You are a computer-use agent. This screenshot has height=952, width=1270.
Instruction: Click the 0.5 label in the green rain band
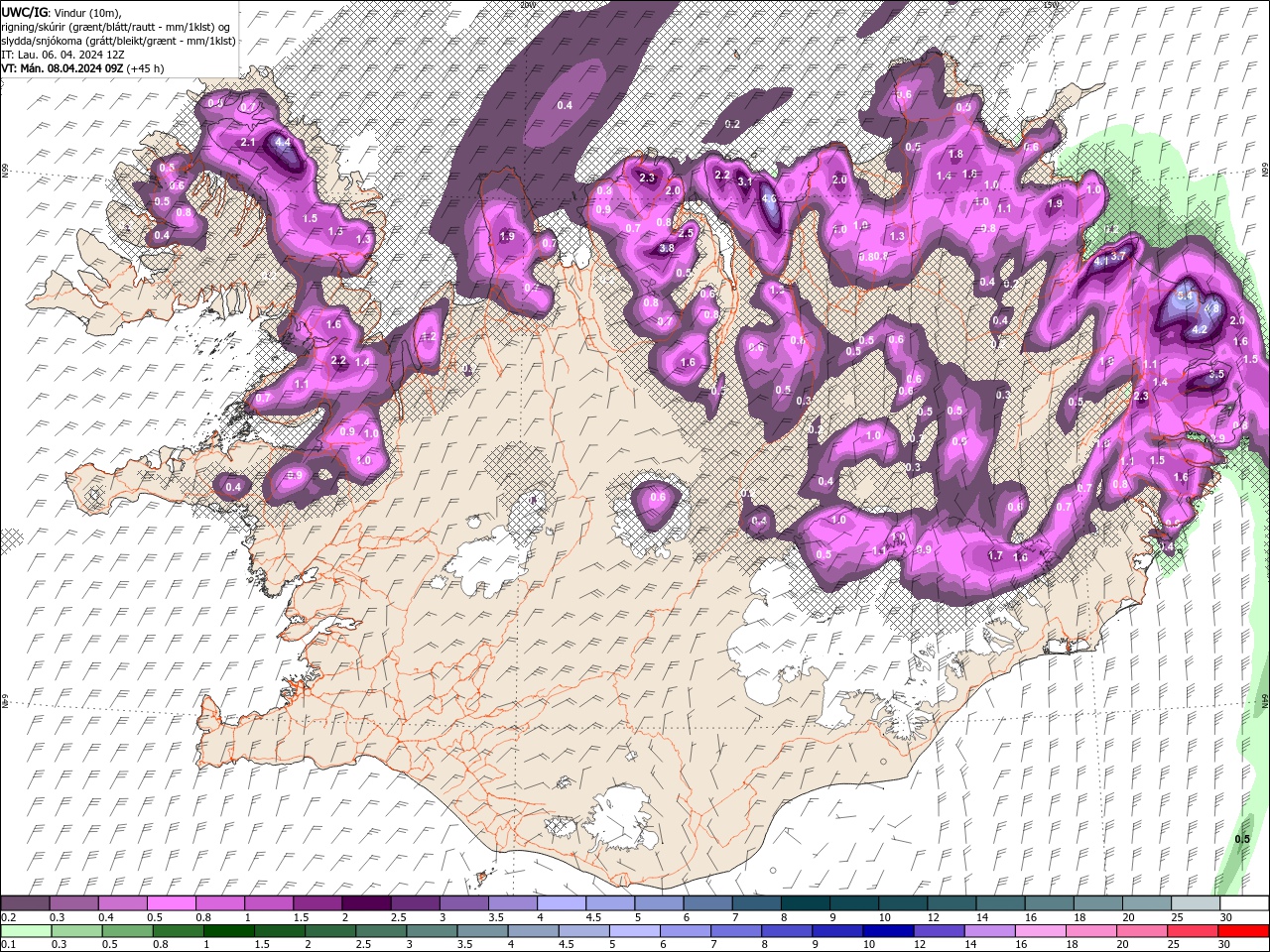tap(1242, 839)
